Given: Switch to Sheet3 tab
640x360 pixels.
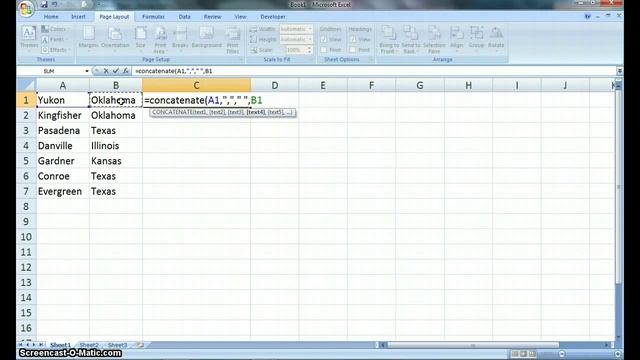Looking at the screenshot, I should pos(118,345).
